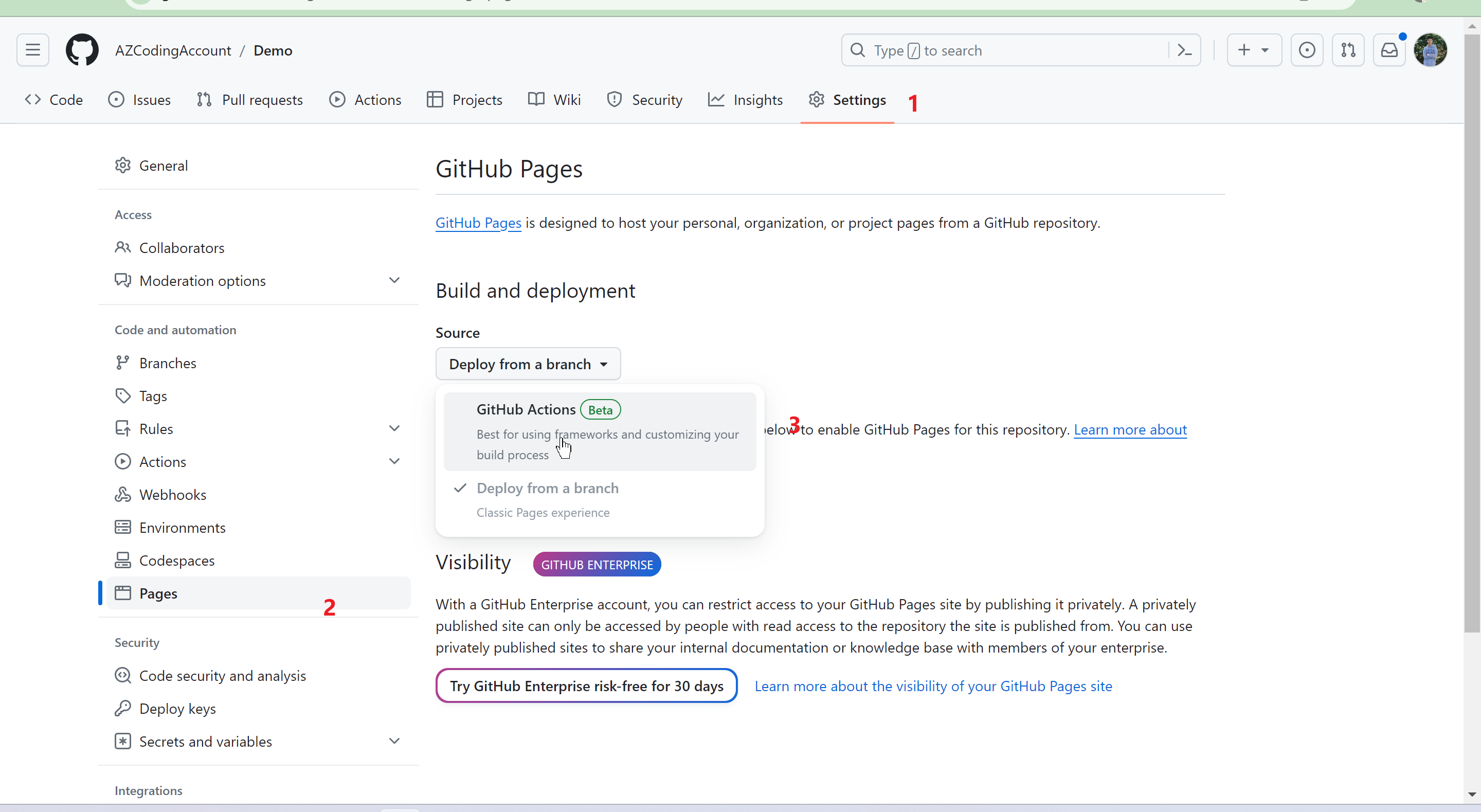Open the GitHub Pages documentation link
The height and width of the screenshot is (812, 1481).
click(x=478, y=223)
